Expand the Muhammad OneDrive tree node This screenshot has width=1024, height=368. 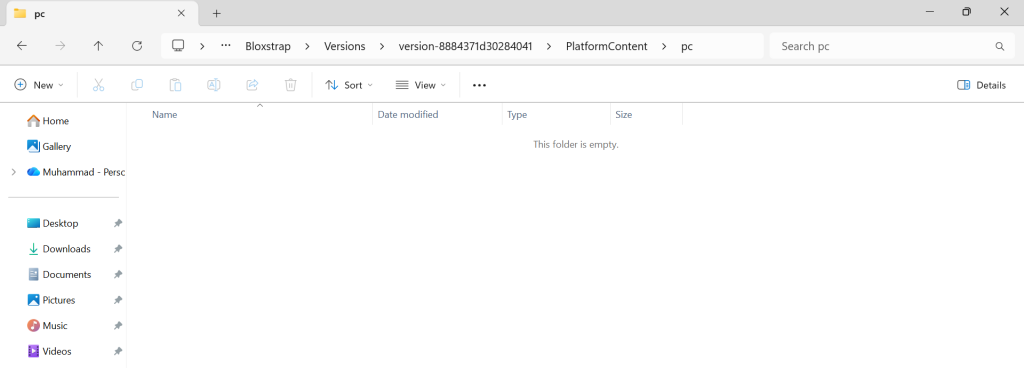[x=14, y=172]
